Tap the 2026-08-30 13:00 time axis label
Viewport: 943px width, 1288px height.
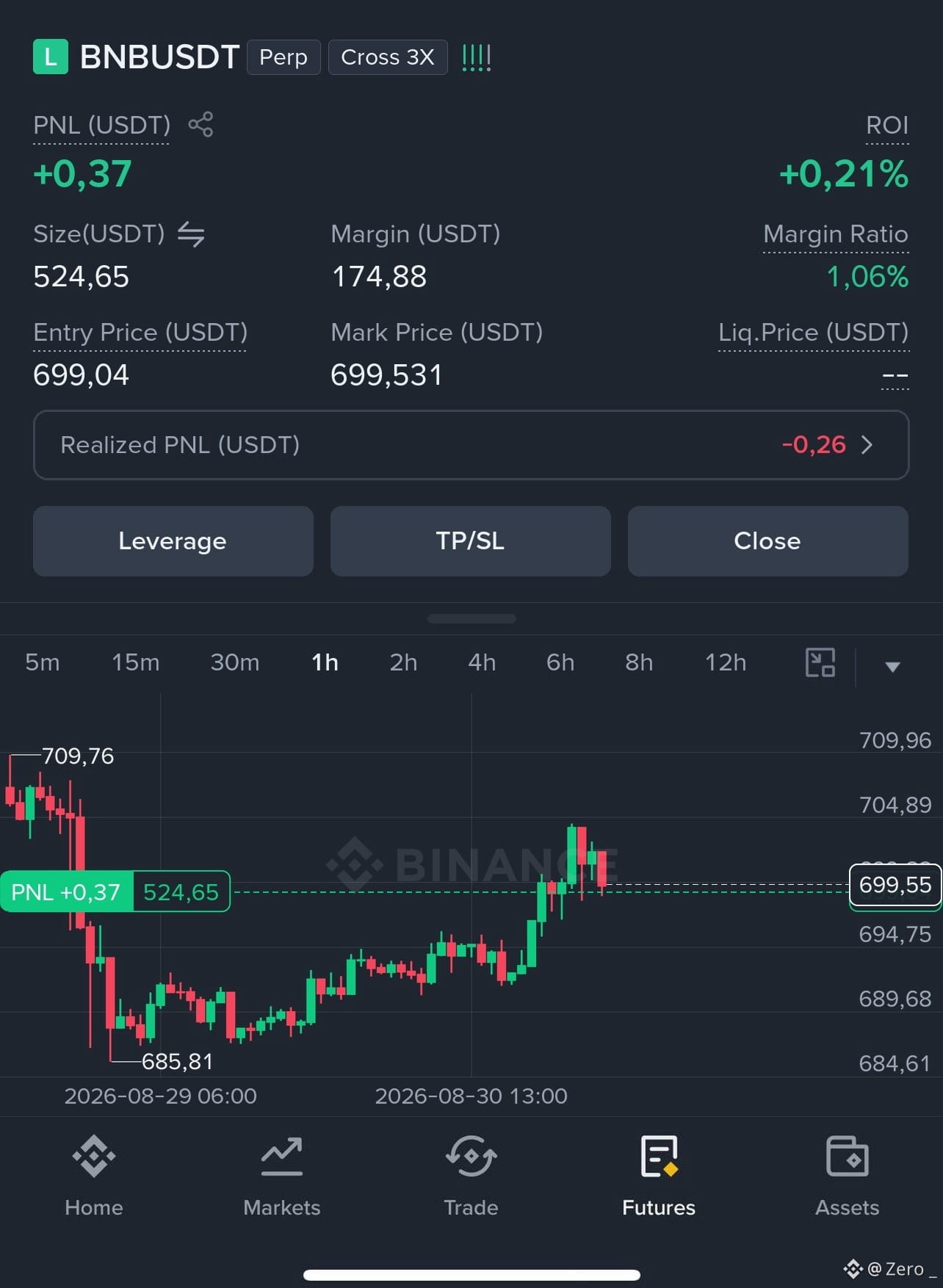(471, 1096)
